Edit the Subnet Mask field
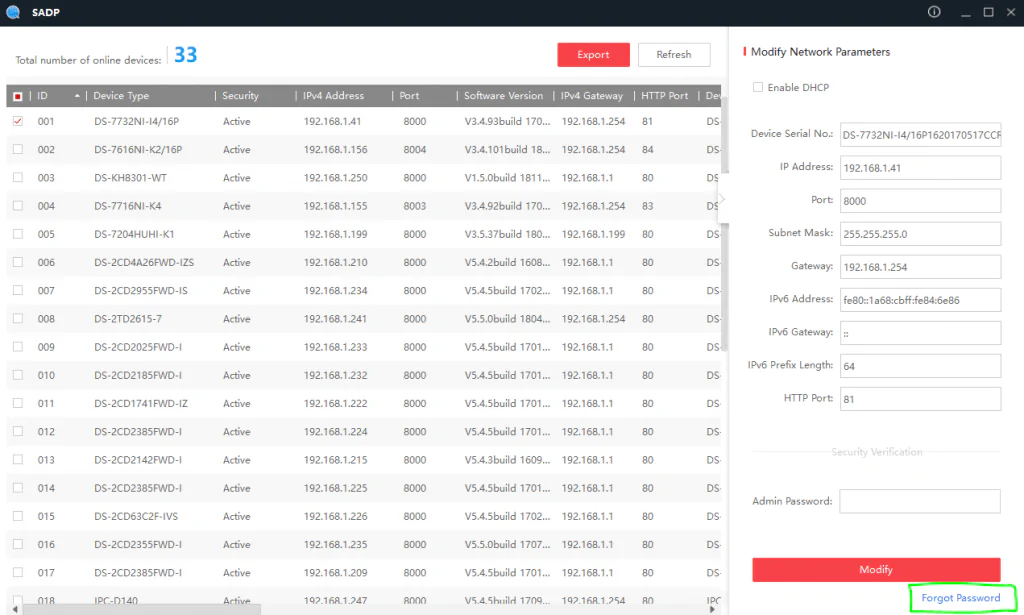Screen dimensions: 1024x615 [x=920, y=234]
